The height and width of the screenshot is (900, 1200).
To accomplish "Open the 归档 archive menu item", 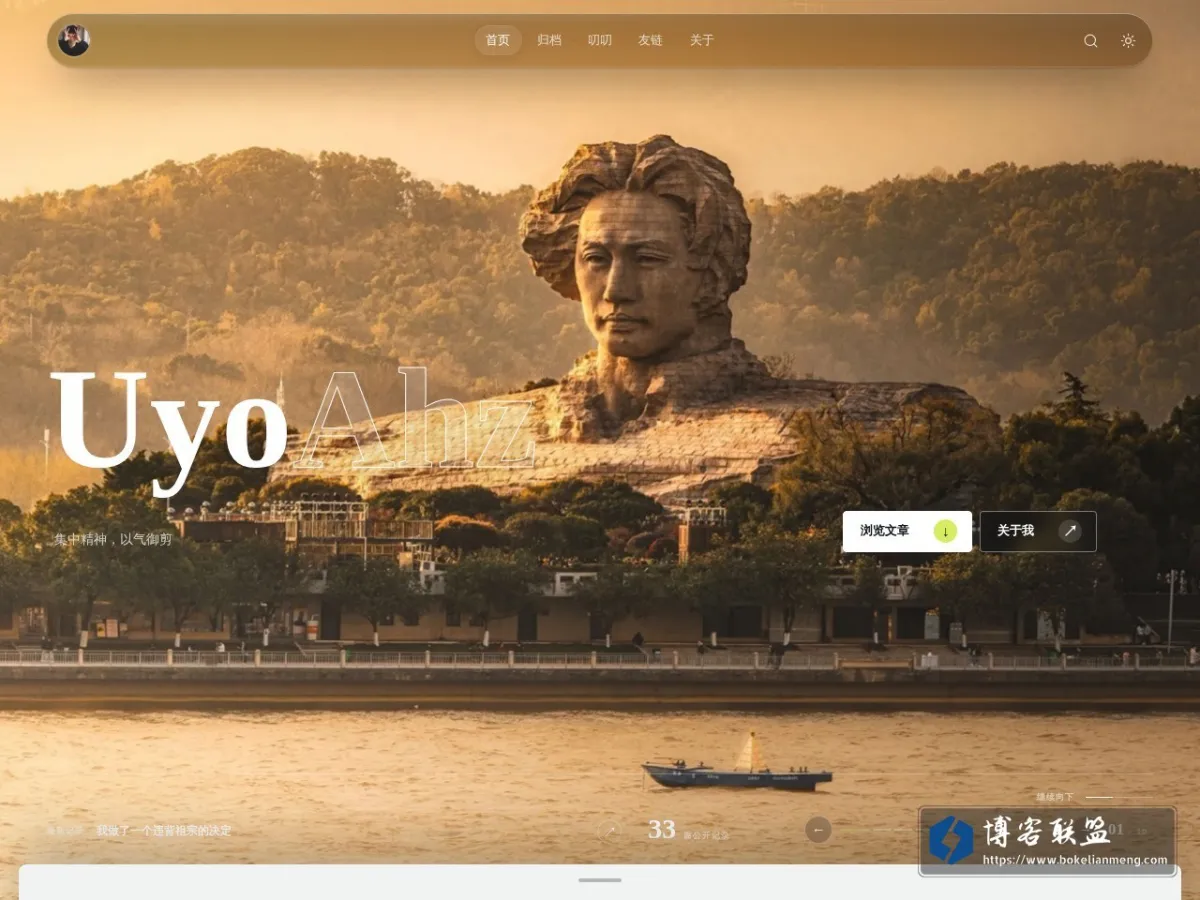I will pyautogui.click(x=549, y=41).
